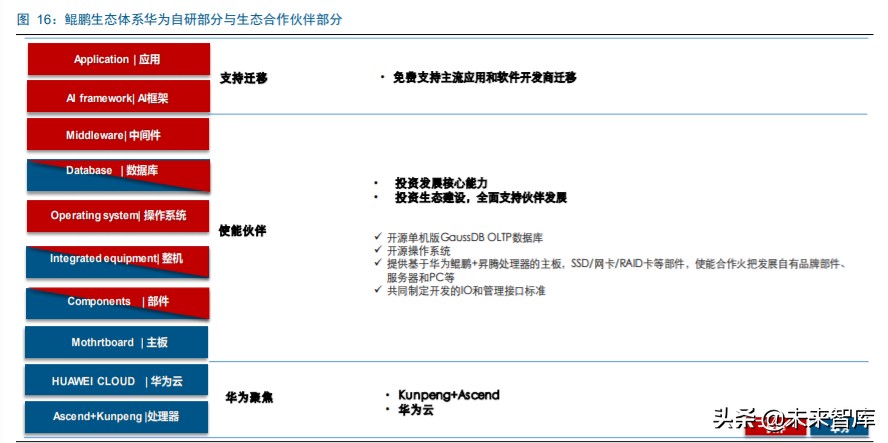This screenshot has width=888, height=443.
Task: Click the HUAWEI CLOUD | 华为云 block
Action: [116, 381]
